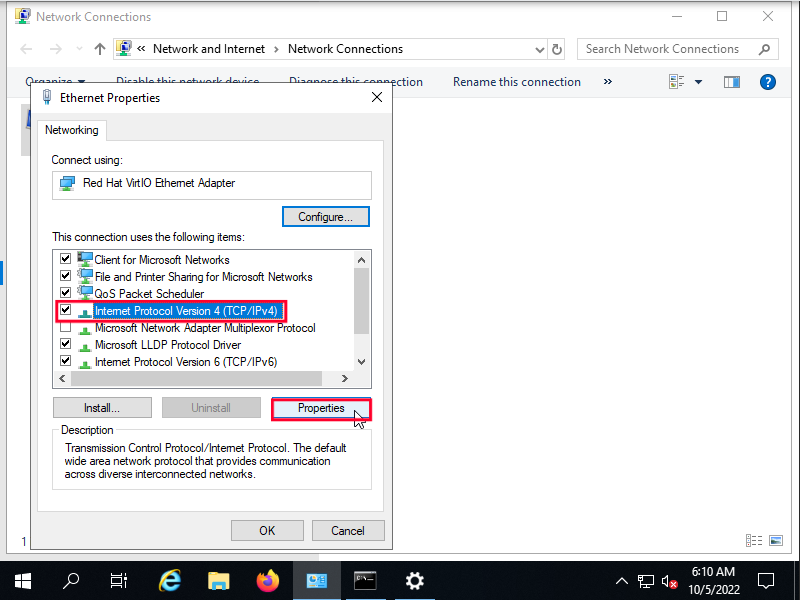Select File and Printer Sharing item text
The image size is (800, 600).
[204, 277]
